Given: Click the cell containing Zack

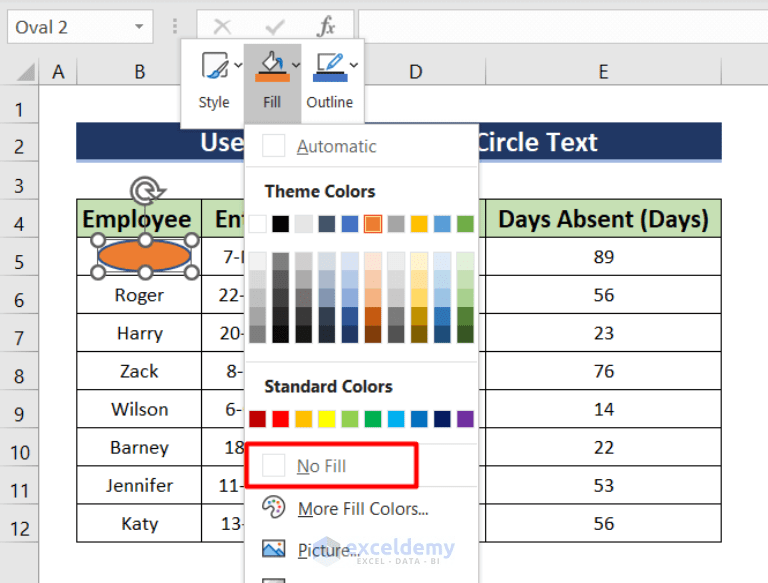Looking at the screenshot, I should point(139,371).
